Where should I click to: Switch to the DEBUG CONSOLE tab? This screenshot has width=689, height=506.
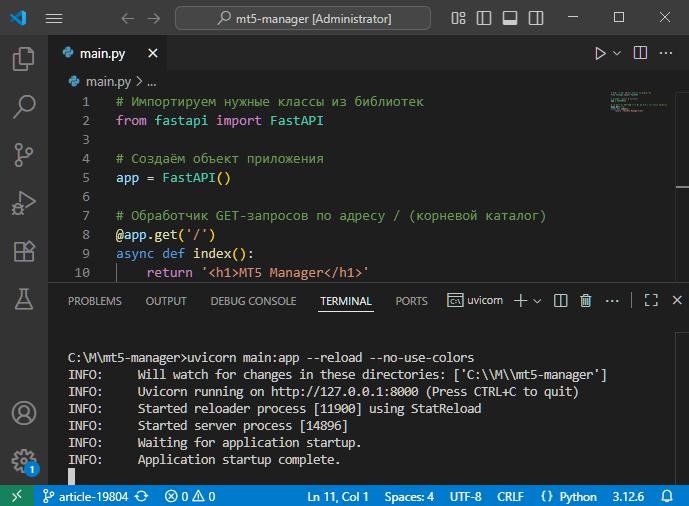click(253, 301)
